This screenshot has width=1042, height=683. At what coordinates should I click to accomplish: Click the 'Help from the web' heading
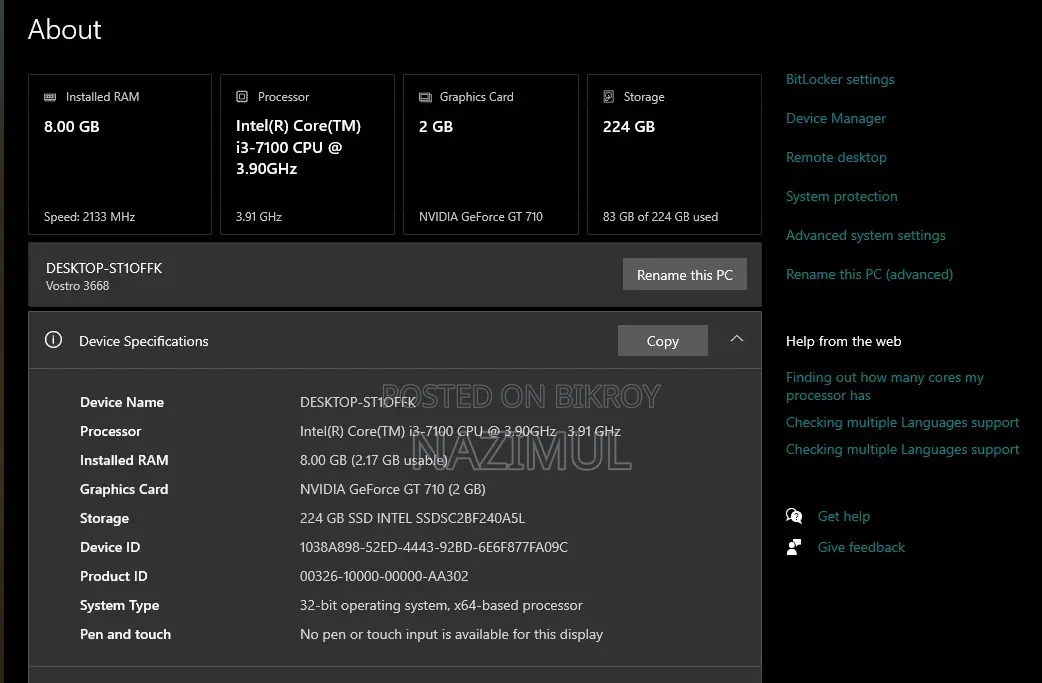coord(843,342)
